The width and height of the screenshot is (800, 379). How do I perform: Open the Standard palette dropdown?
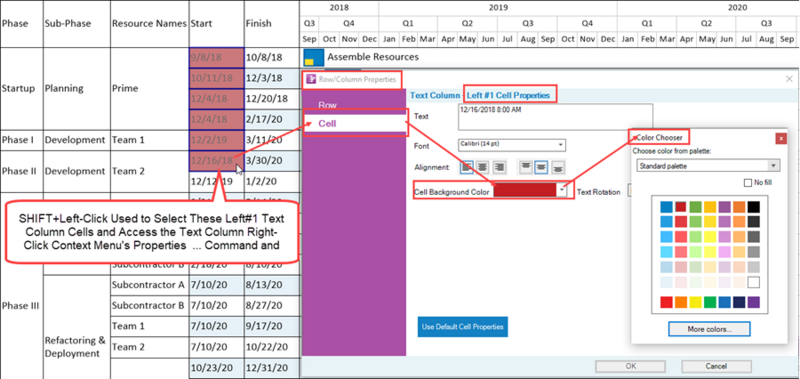[x=708, y=166]
